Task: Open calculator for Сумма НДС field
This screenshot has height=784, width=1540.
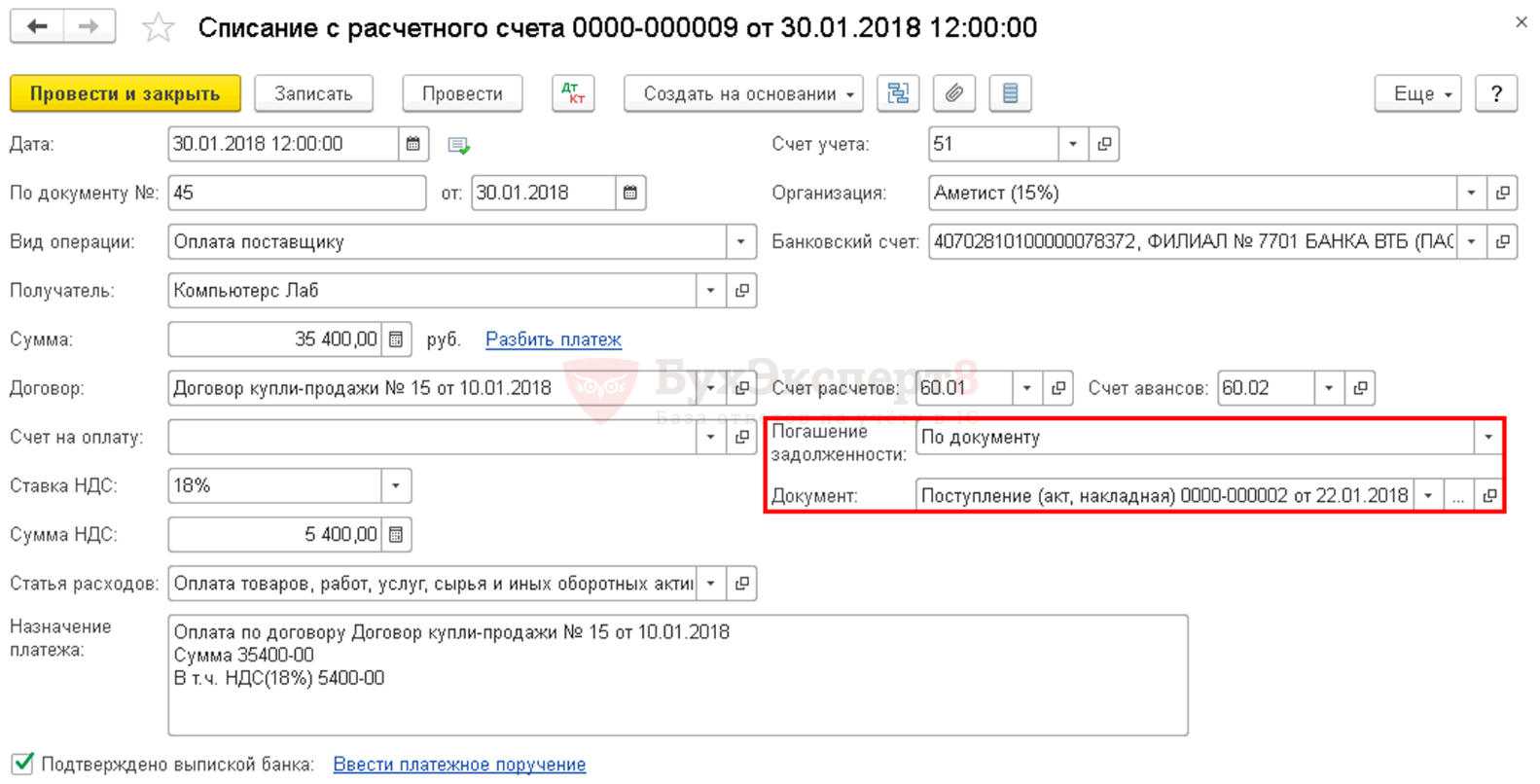Action: point(396,534)
